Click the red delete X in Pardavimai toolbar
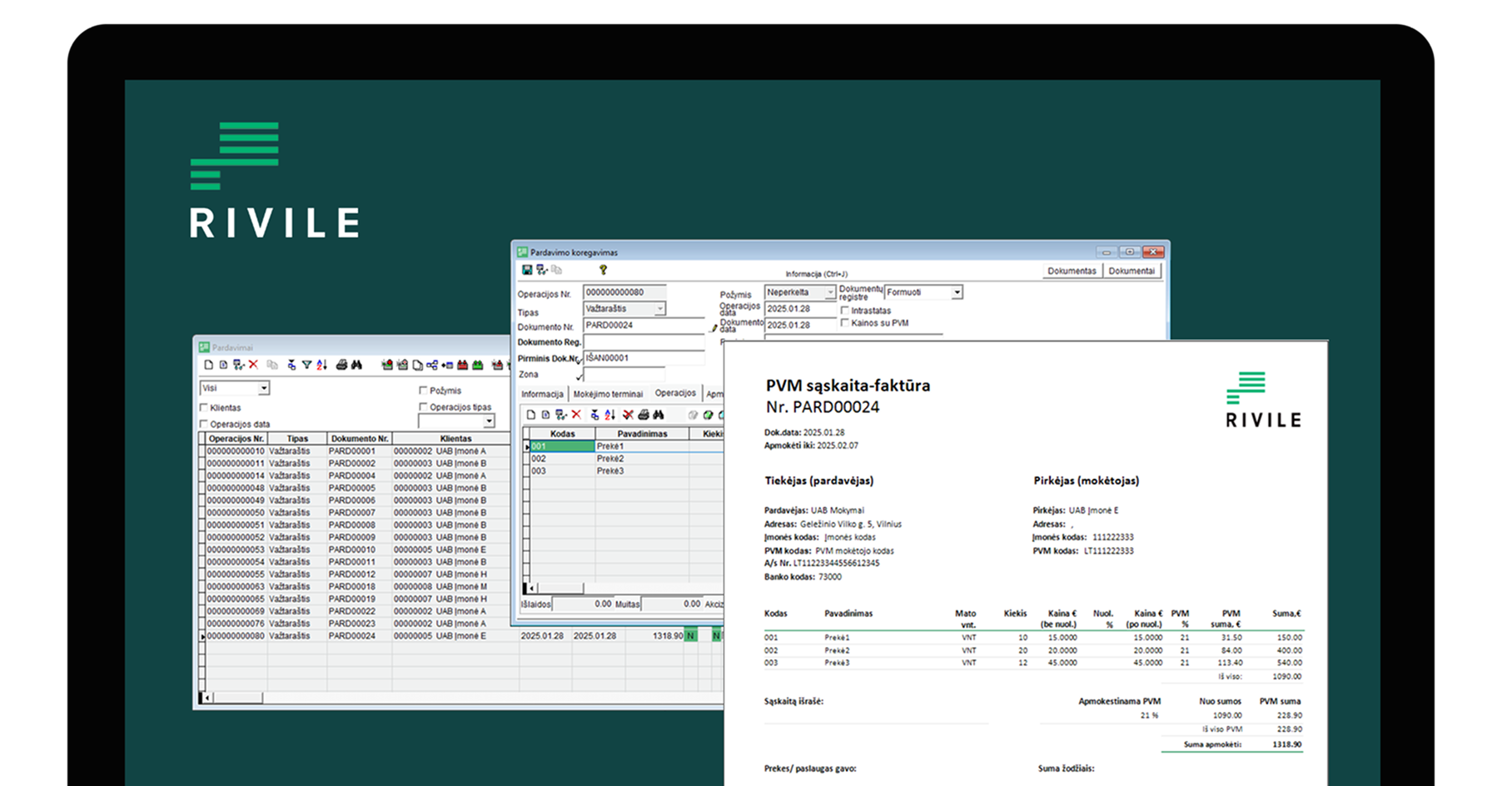Screen dimensions: 1512x786 [254, 365]
